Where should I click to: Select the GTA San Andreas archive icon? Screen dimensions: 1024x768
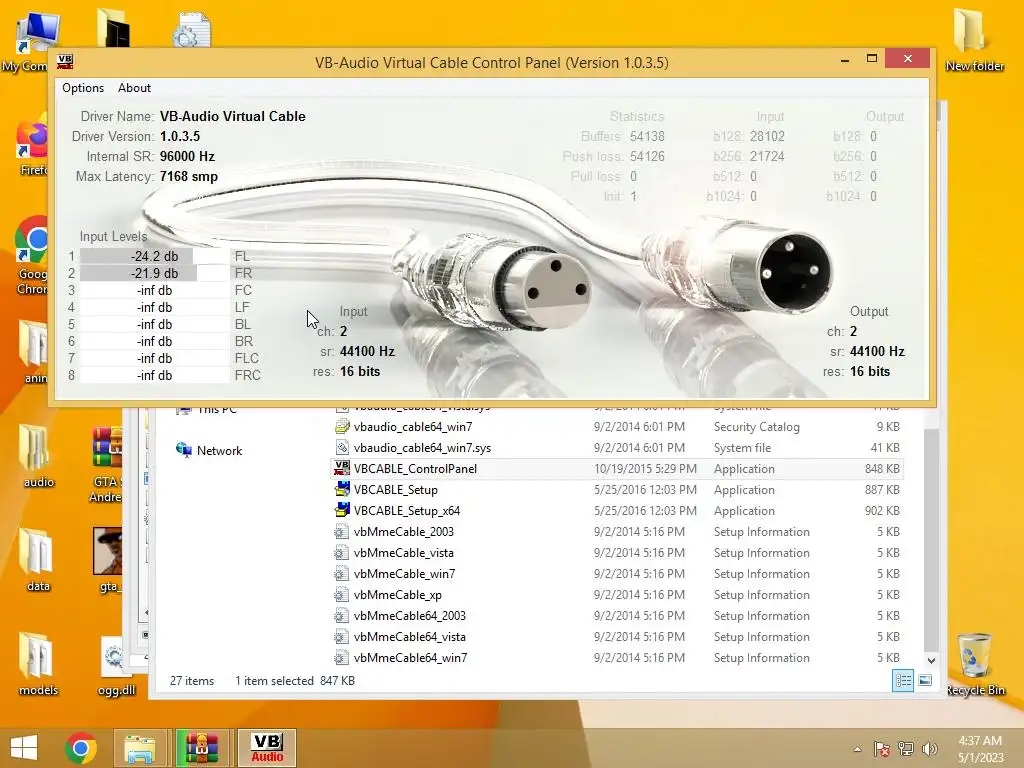pyautogui.click(x=106, y=464)
